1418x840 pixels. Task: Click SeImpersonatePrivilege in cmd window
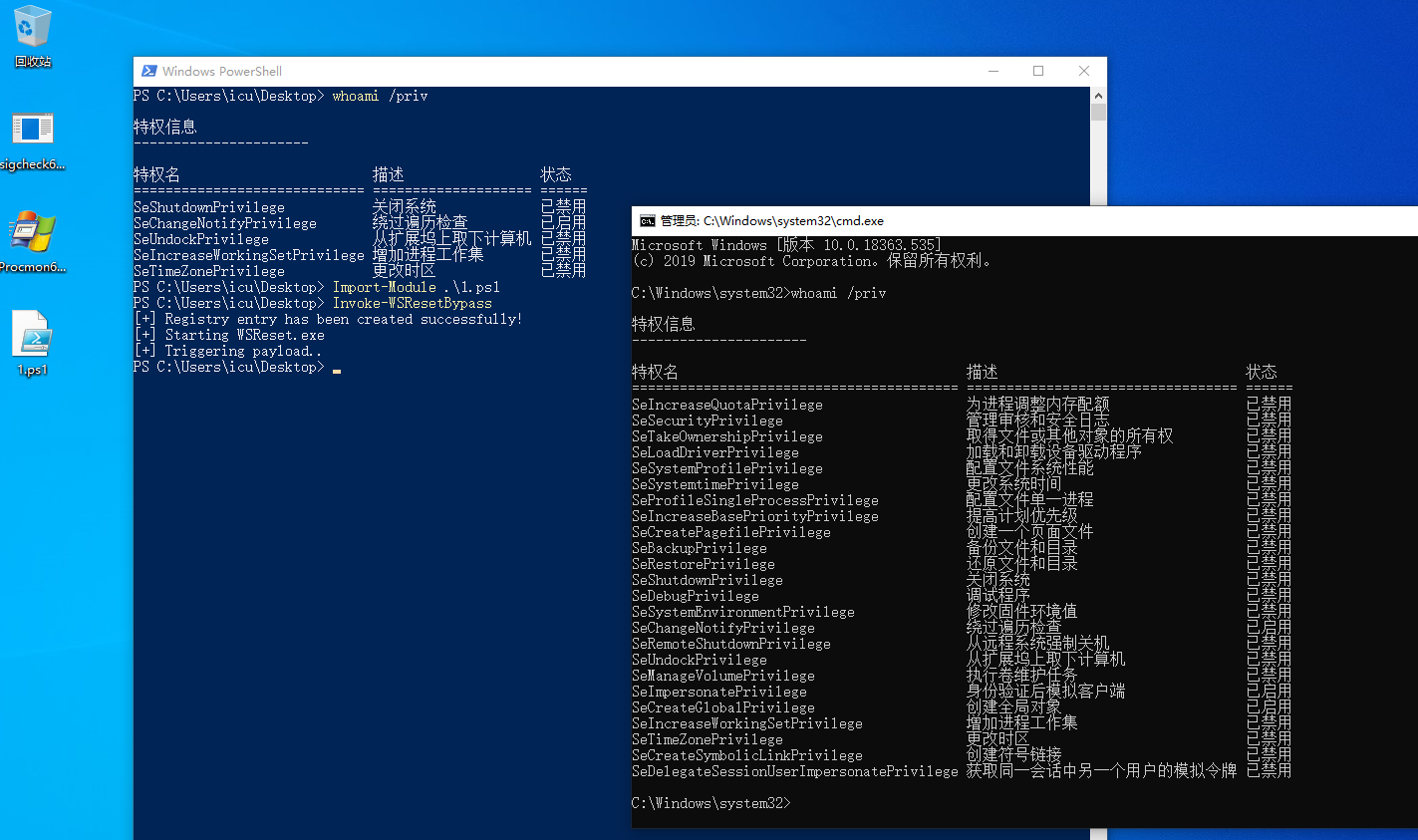pyautogui.click(x=719, y=692)
